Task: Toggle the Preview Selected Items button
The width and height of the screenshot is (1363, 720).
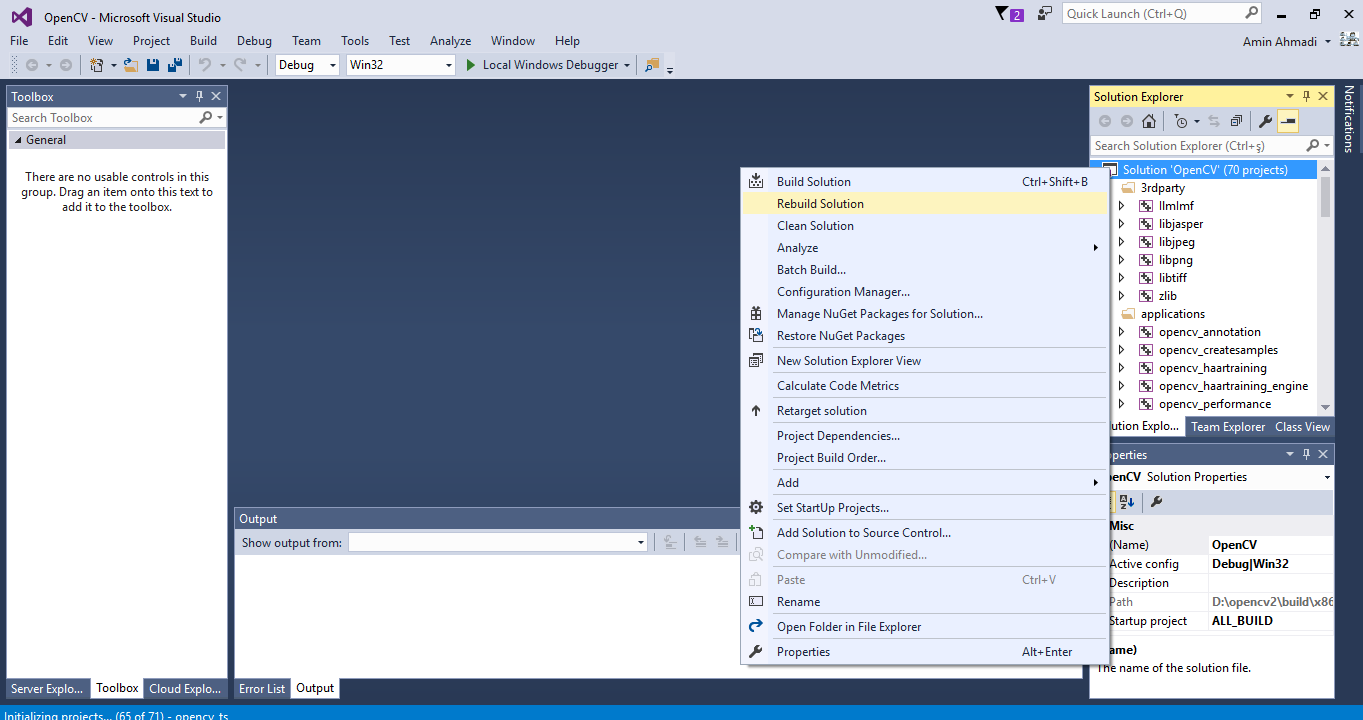Action: 1288,121
